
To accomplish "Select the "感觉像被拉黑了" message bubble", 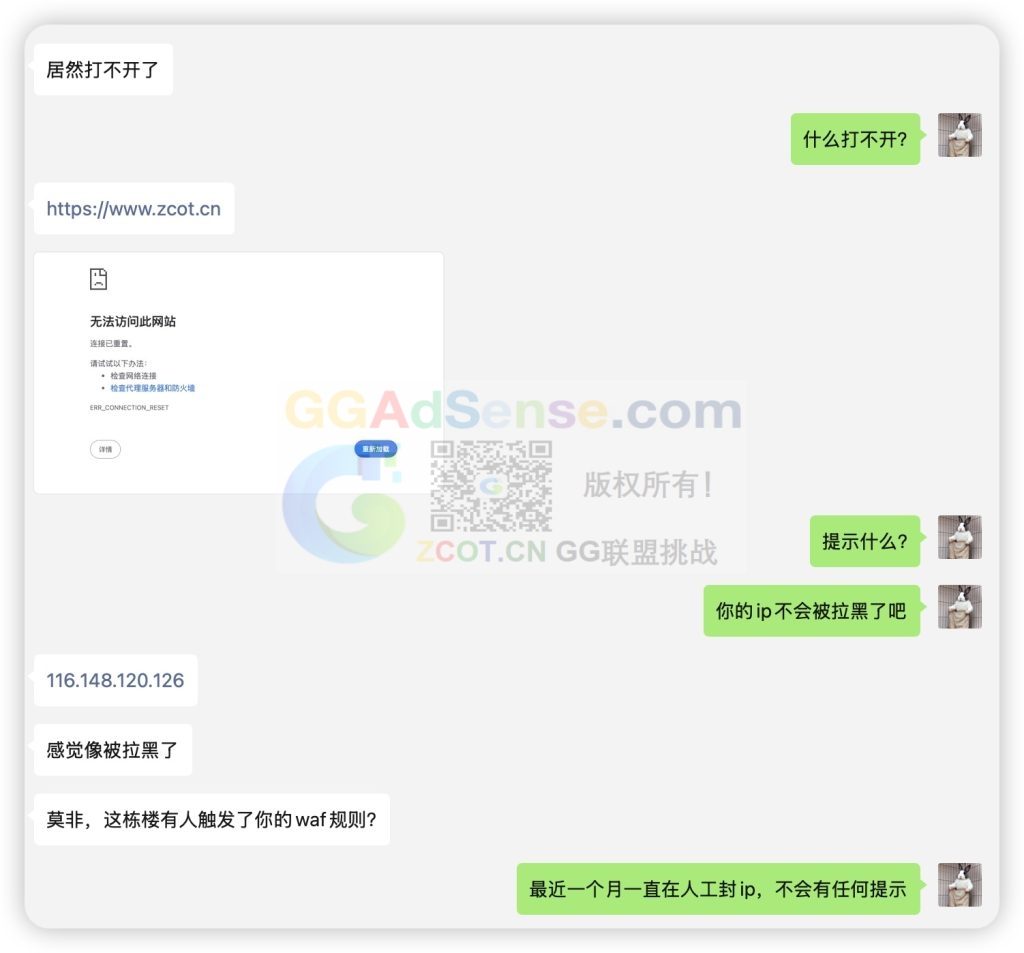I will pyautogui.click(x=112, y=750).
